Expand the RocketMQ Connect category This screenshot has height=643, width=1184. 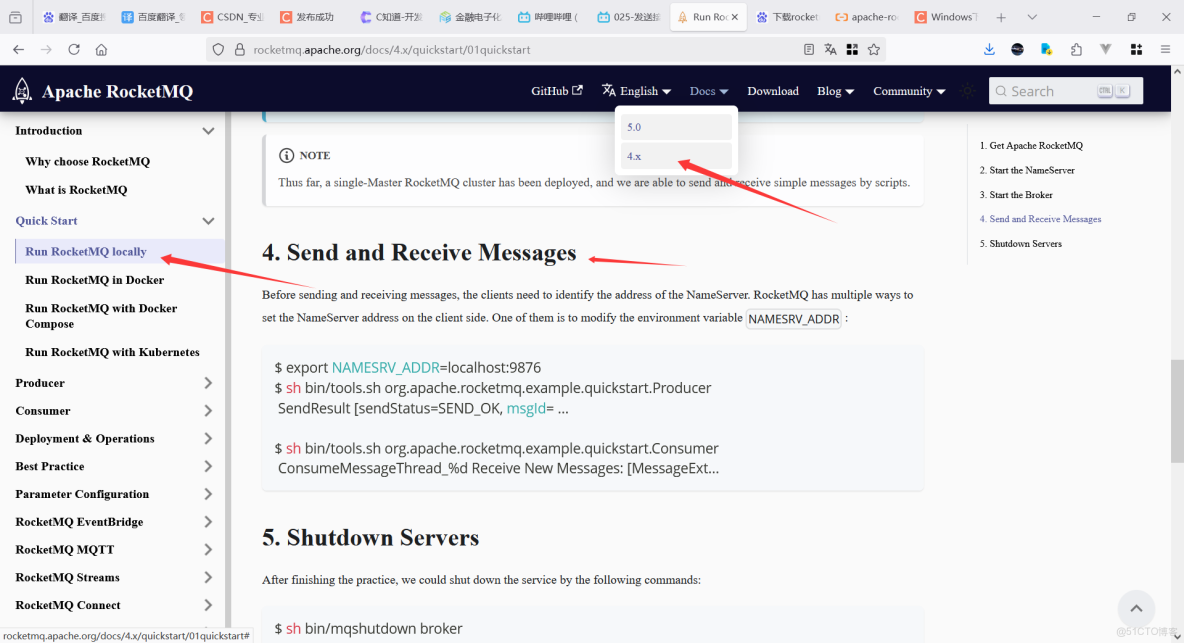click(x=208, y=605)
